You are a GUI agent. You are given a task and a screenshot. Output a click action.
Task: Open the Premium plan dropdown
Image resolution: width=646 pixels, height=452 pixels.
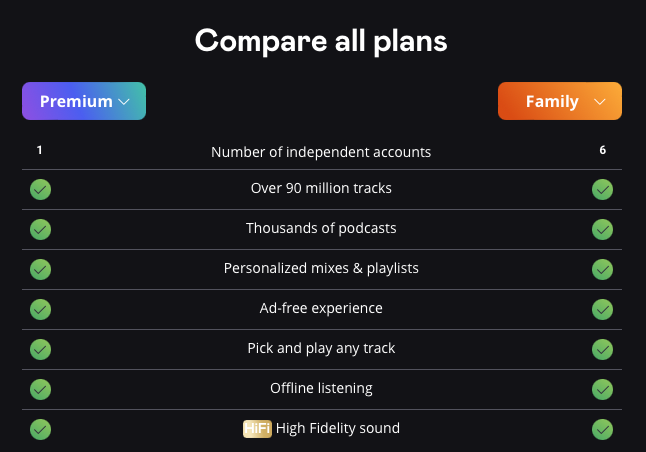[84, 101]
